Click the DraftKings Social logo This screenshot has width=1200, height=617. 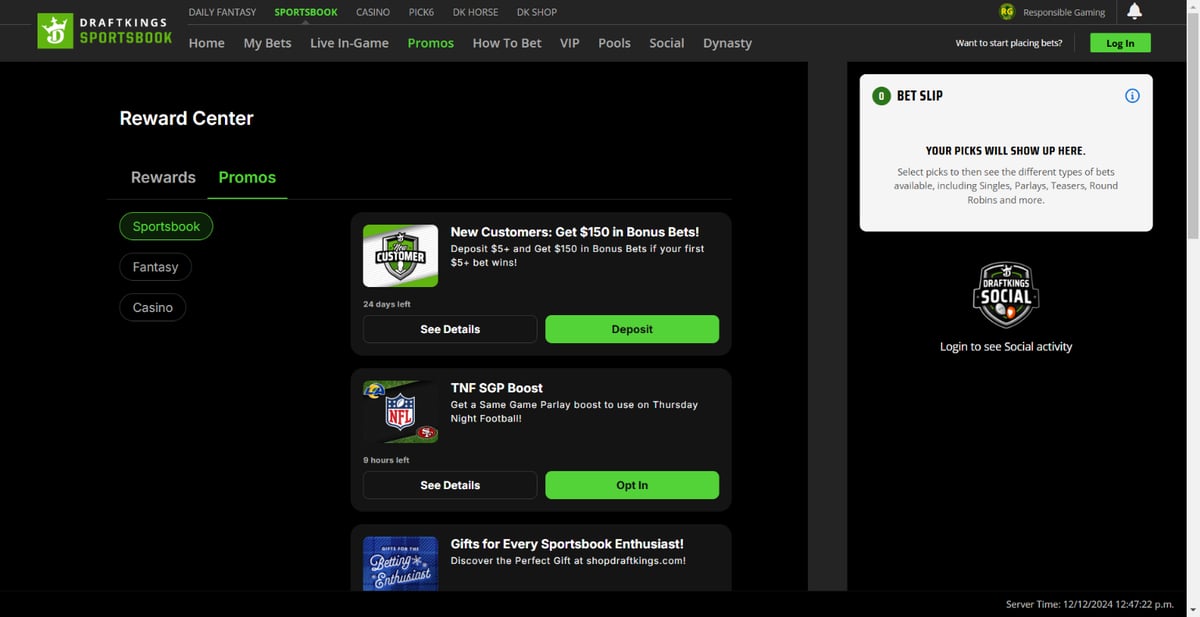[x=1006, y=295]
